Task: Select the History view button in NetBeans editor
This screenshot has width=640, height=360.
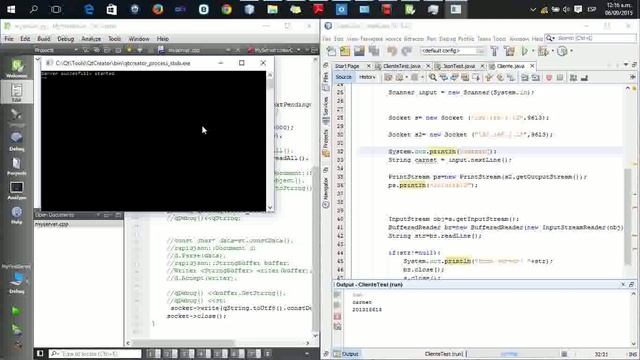Action: 367,77
